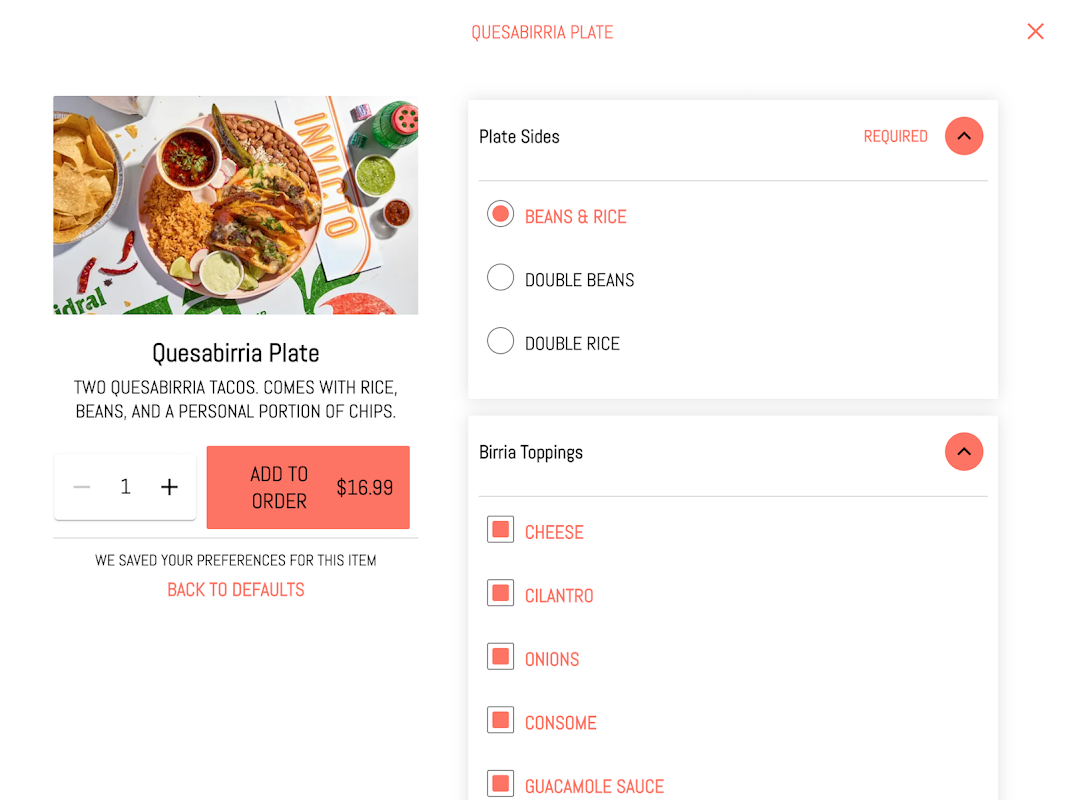The height and width of the screenshot is (800, 1068).
Task: Reset preferences via Back to Defaults
Action: coord(236,590)
